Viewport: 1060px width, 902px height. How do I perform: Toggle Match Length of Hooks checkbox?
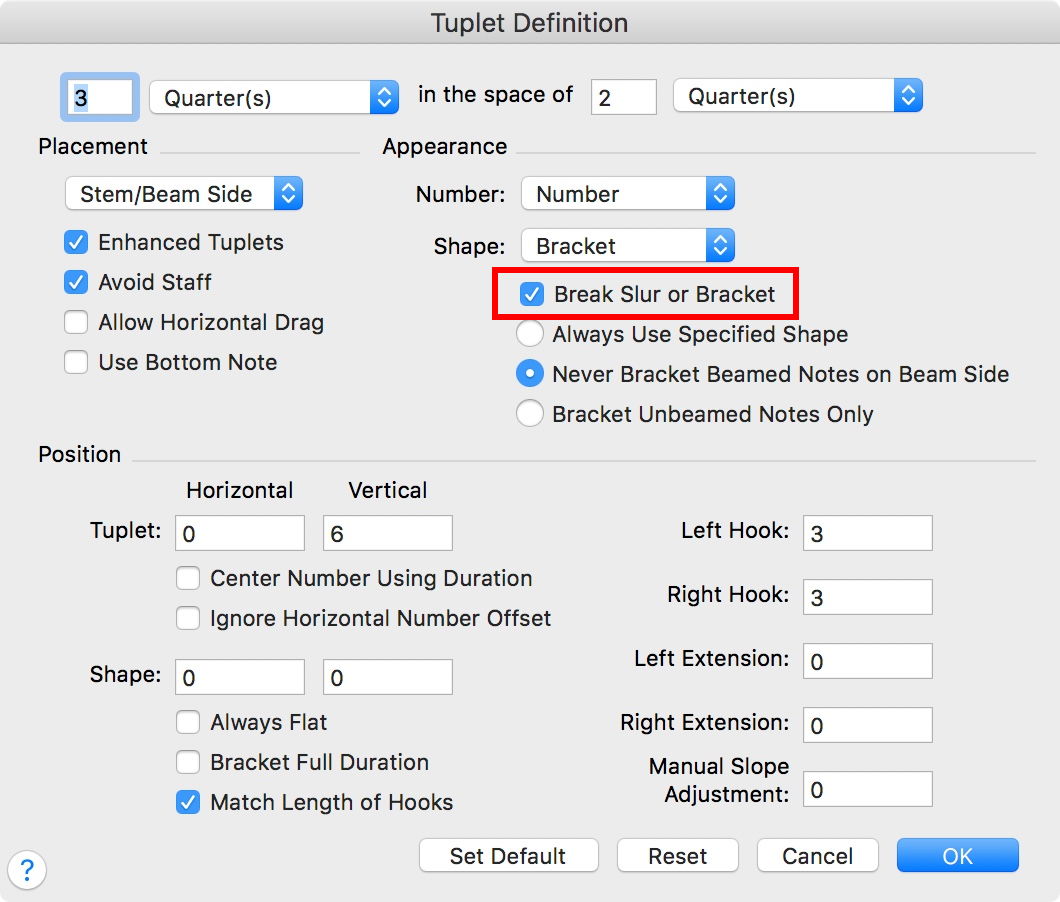pyautogui.click(x=188, y=803)
